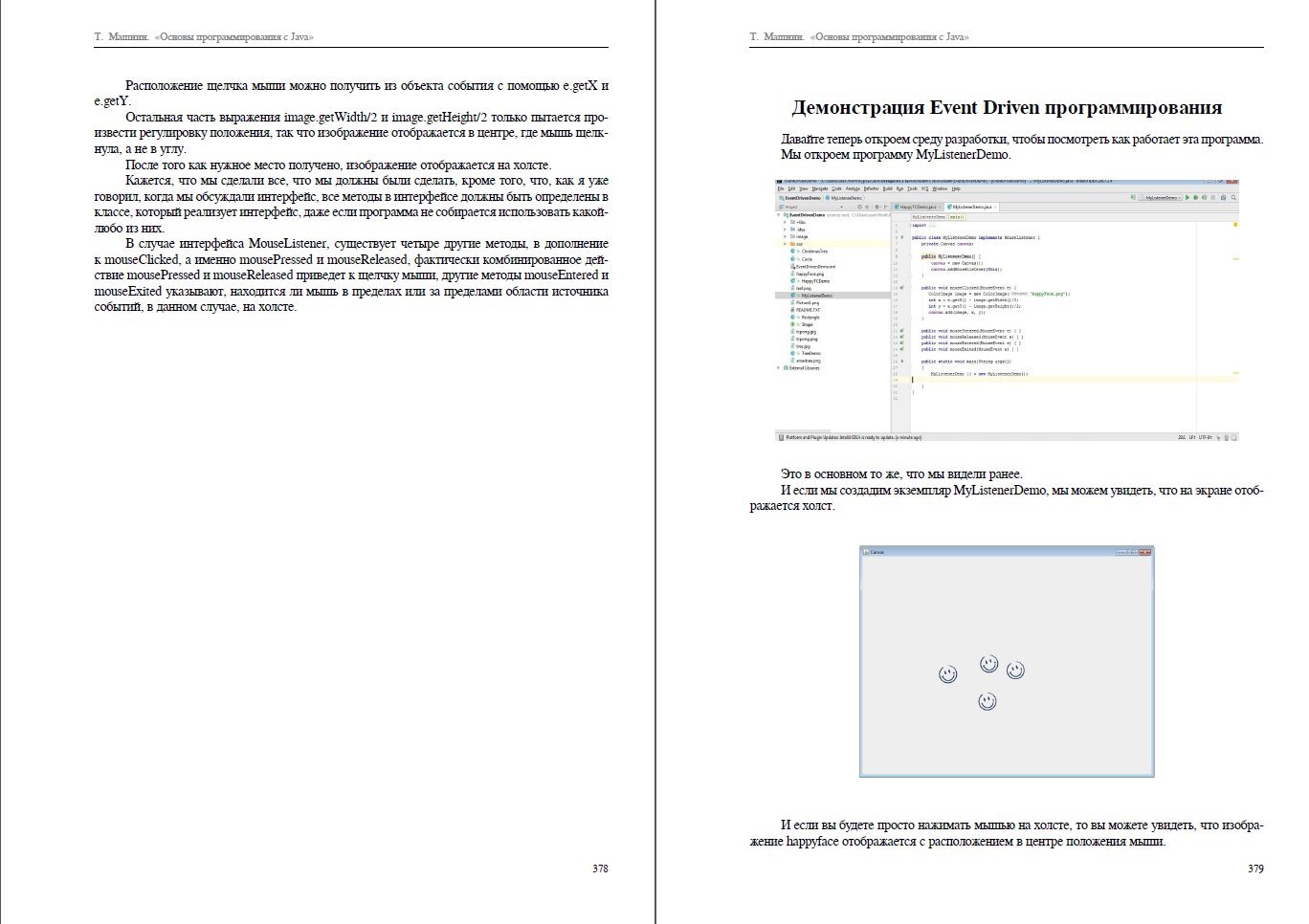1309x924 pixels.
Task: Click the MyListenerDemo structure breadcrumb above code
Action: 927,217
